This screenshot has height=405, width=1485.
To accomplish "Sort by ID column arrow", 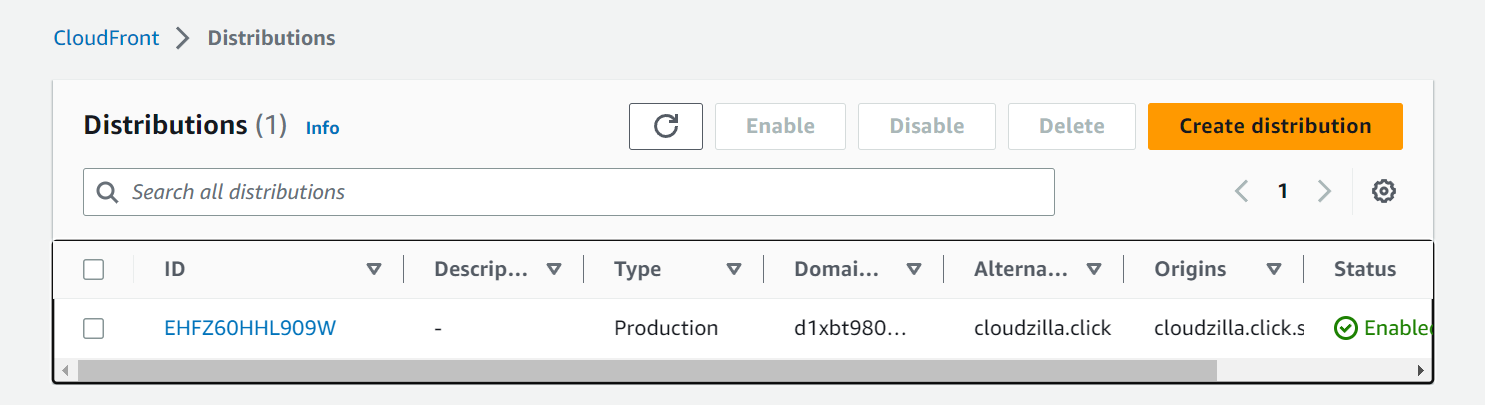I will click(374, 269).
